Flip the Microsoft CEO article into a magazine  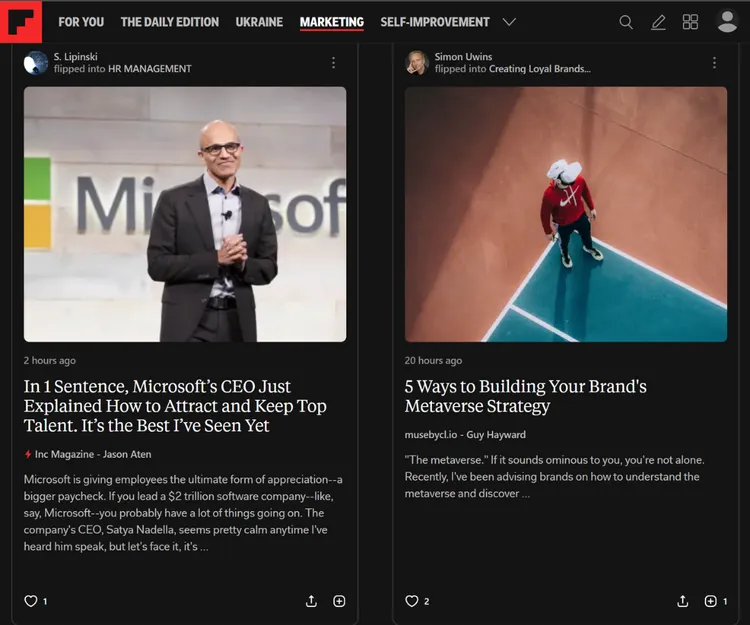pos(339,601)
